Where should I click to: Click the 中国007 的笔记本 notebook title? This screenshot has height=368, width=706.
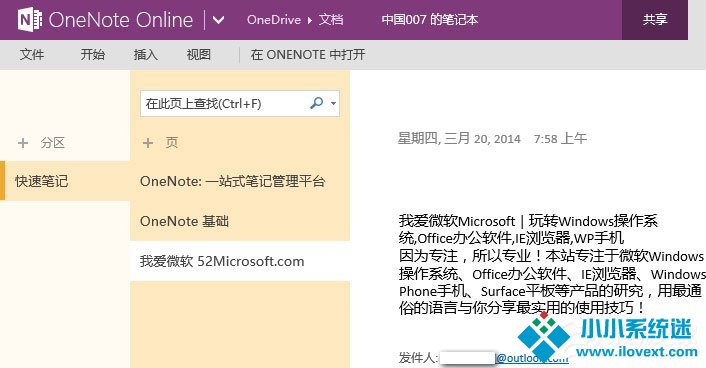click(x=430, y=20)
